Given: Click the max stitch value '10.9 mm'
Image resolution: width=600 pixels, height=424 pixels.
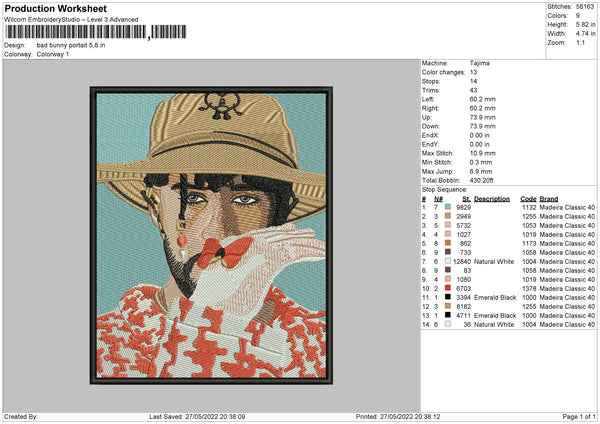Looking at the screenshot, I should point(483,153).
